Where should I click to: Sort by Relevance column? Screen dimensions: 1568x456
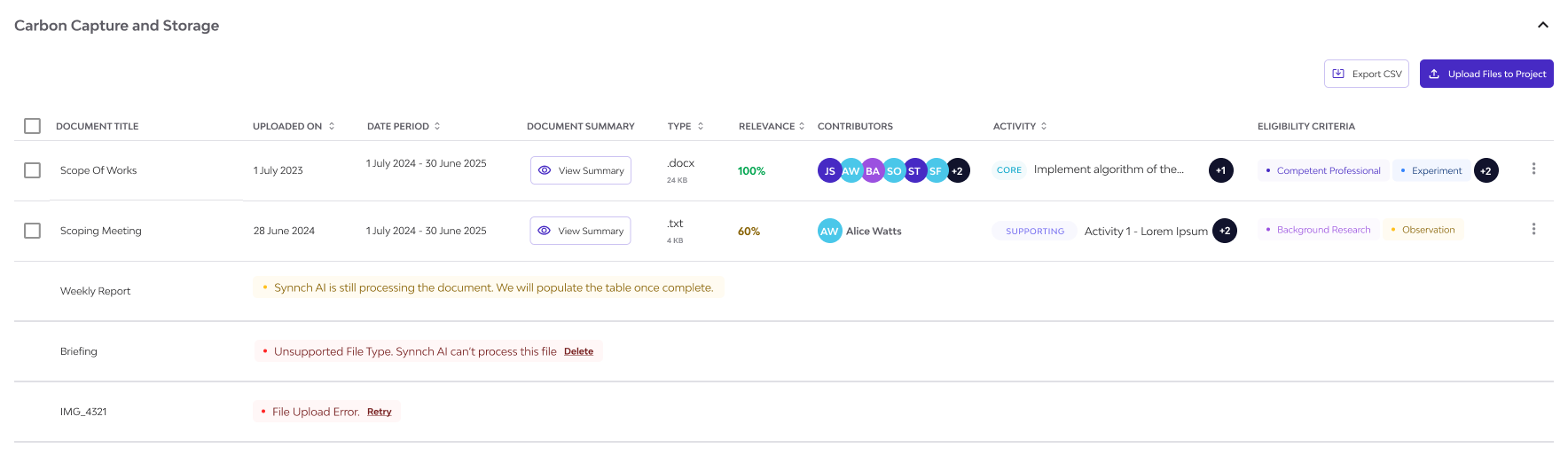(772, 126)
